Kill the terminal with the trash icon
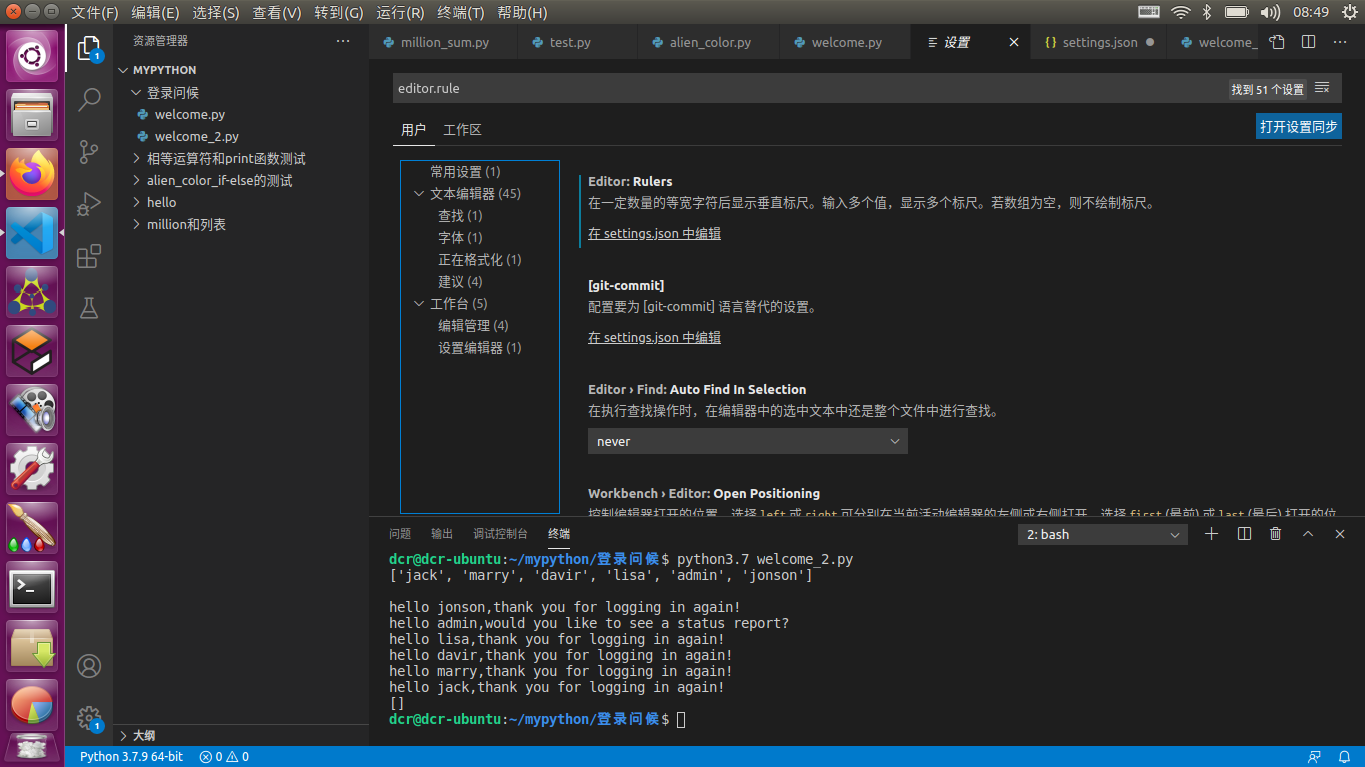 tap(1275, 534)
